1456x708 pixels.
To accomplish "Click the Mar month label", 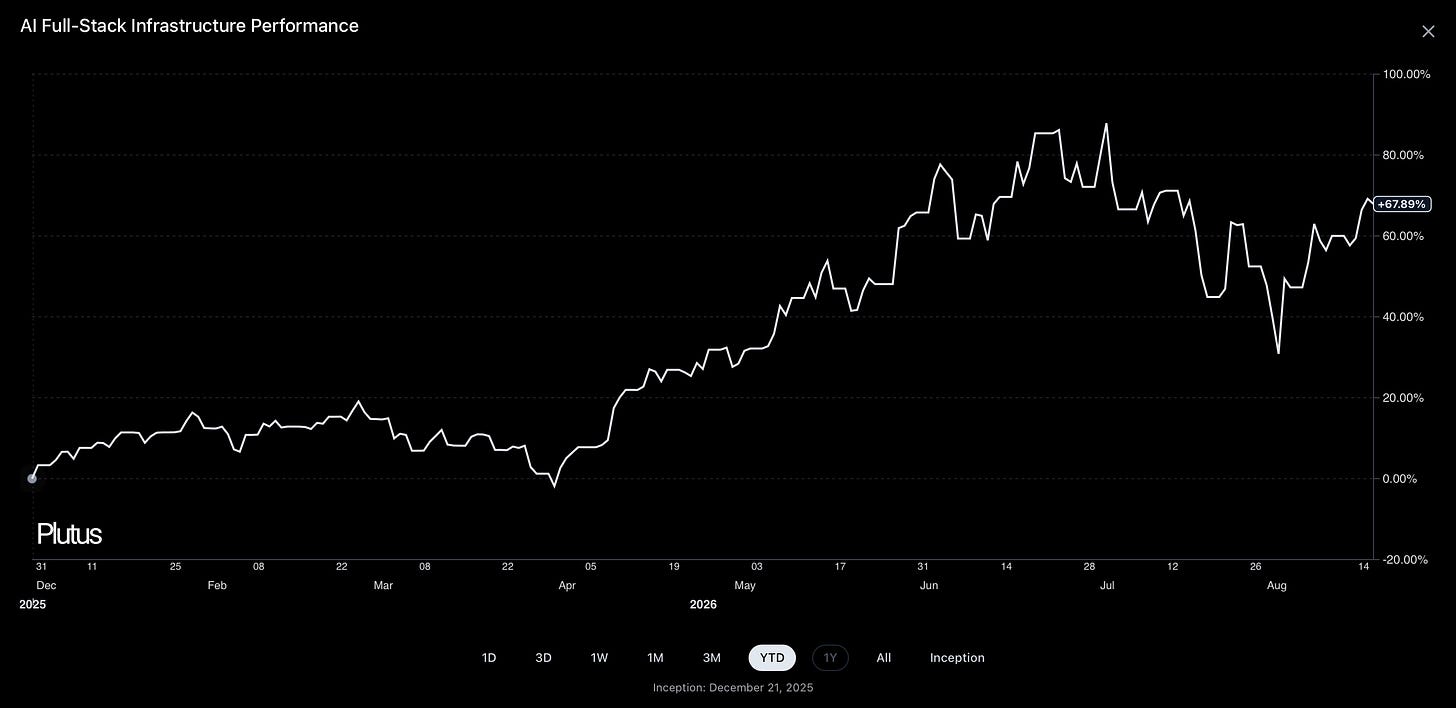I will tap(383, 586).
